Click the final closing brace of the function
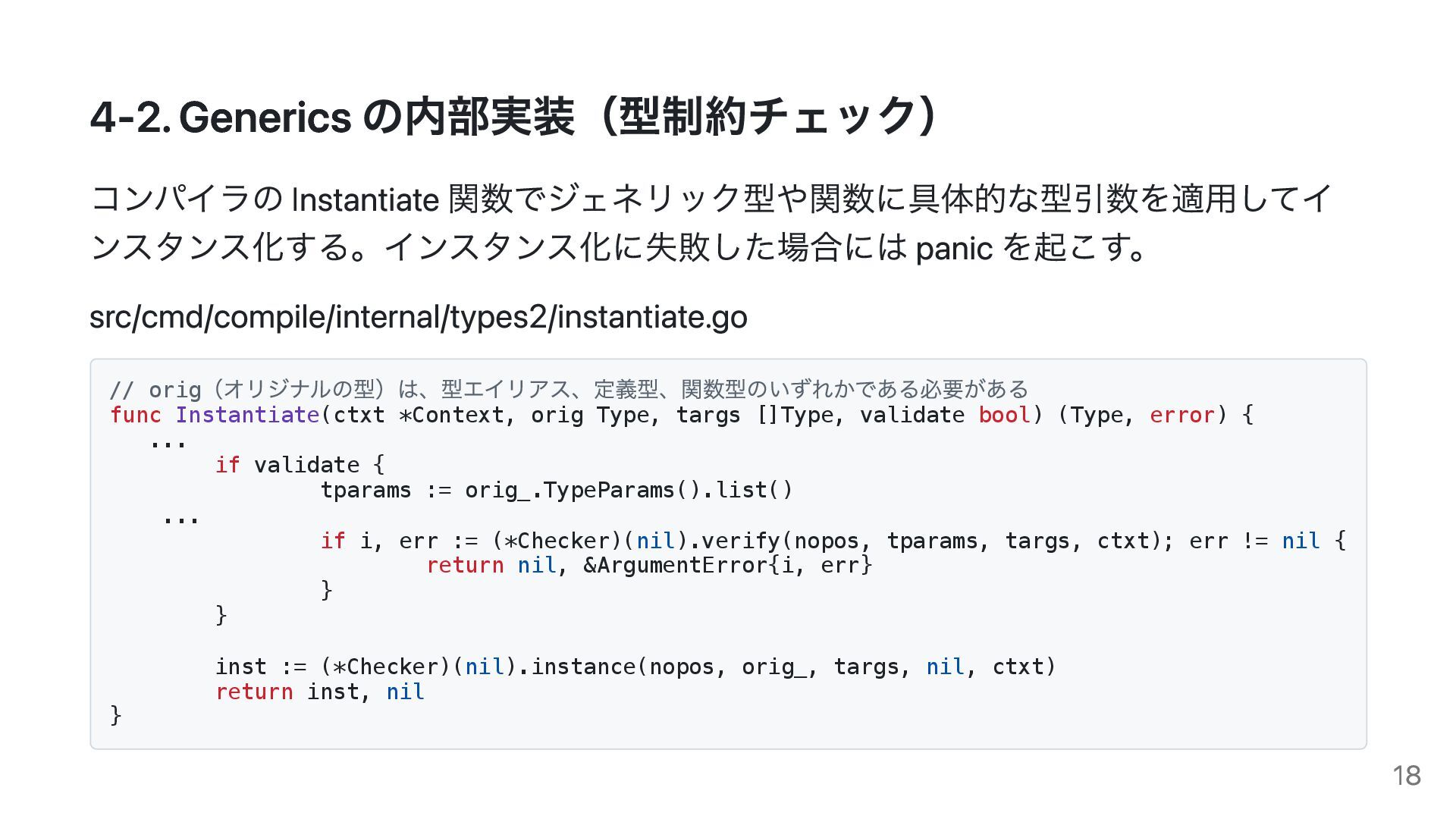The height and width of the screenshot is (819, 1456). (116, 715)
